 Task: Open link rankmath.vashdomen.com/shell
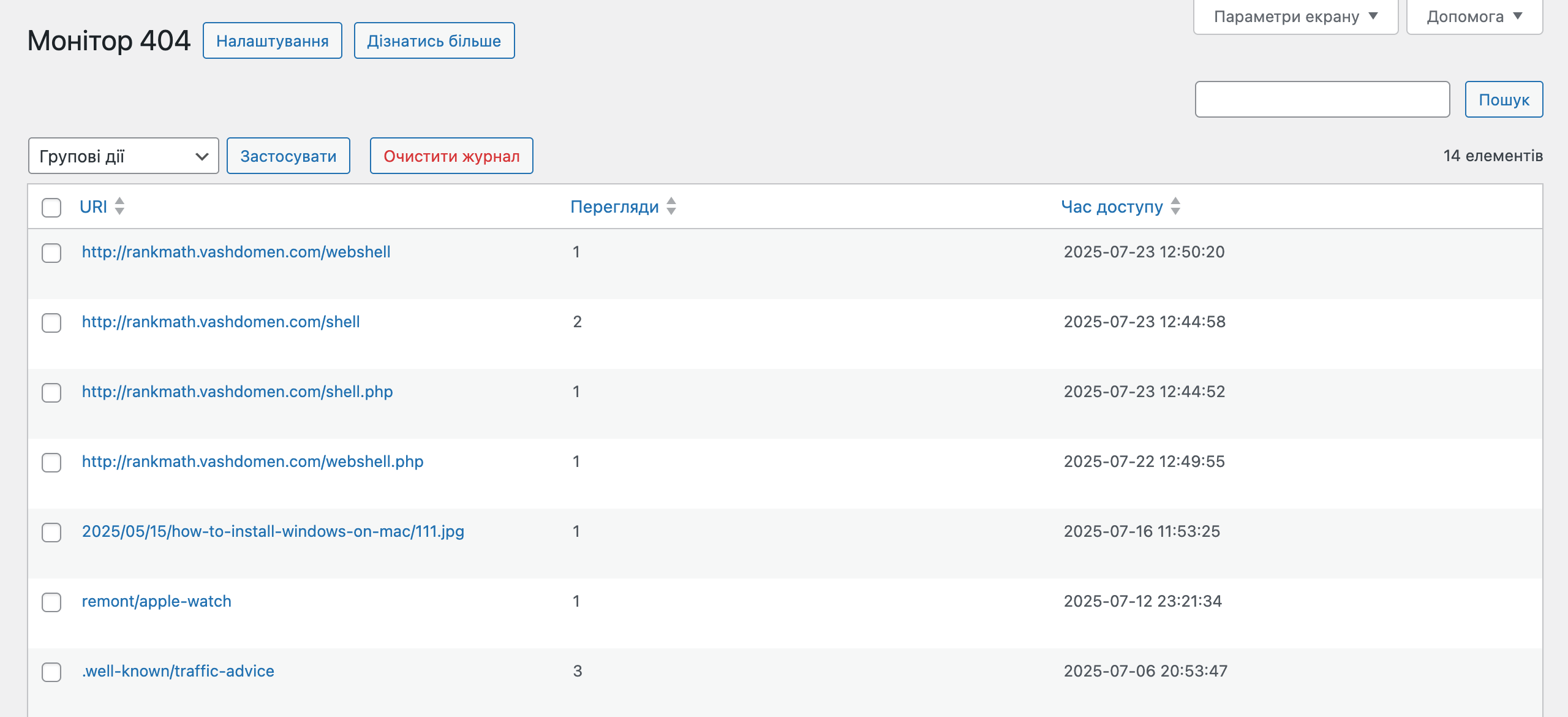[x=221, y=322]
